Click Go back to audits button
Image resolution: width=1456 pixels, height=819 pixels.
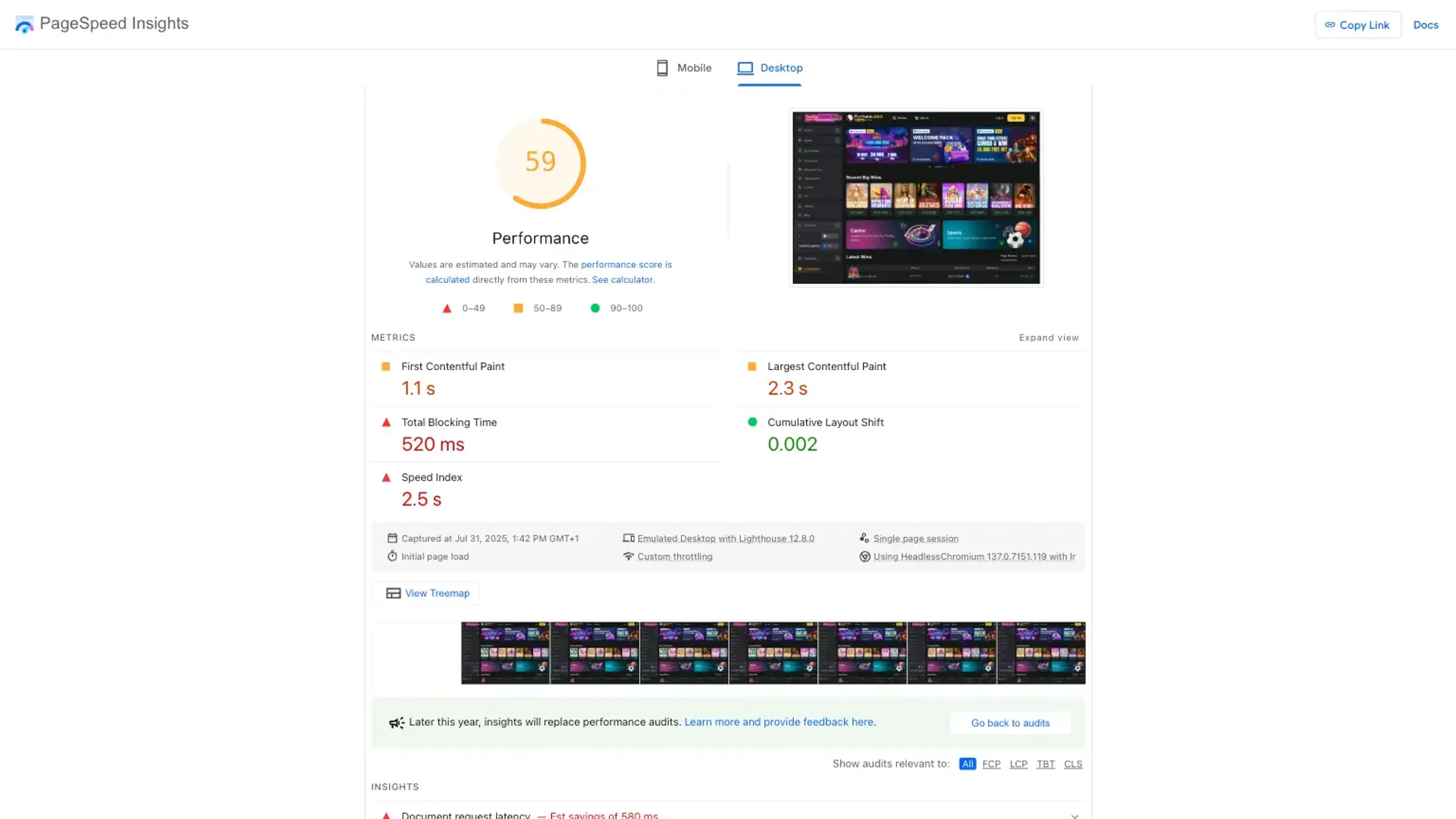pos(1010,723)
